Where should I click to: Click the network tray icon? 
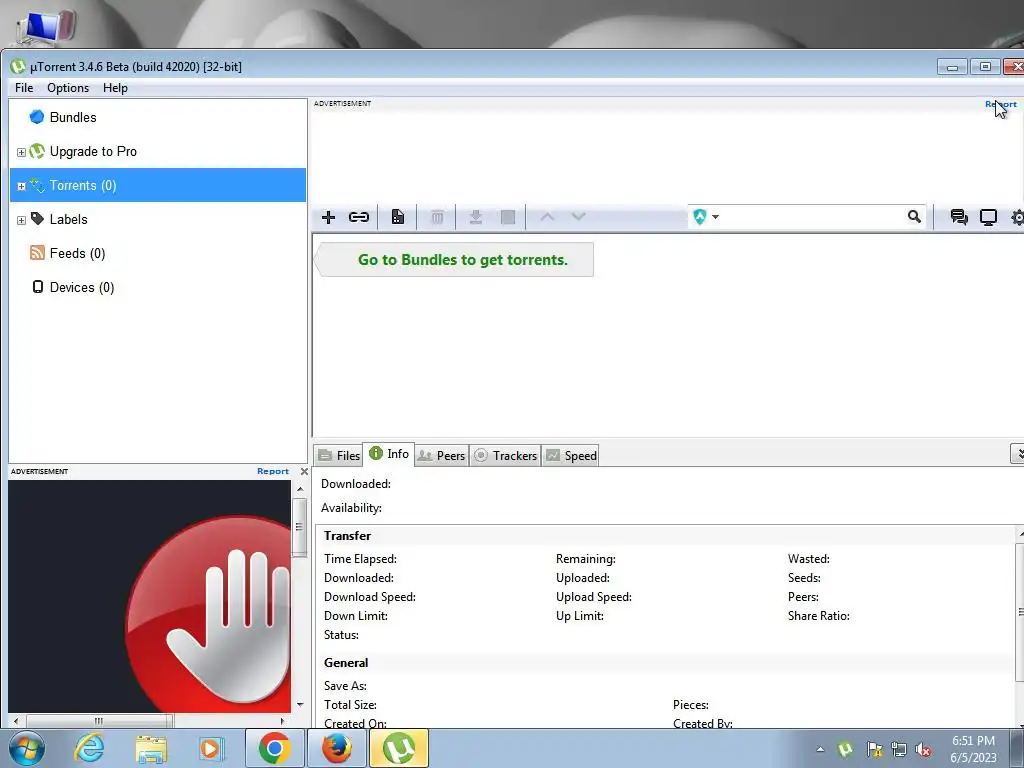pyautogui.click(x=899, y=749)
